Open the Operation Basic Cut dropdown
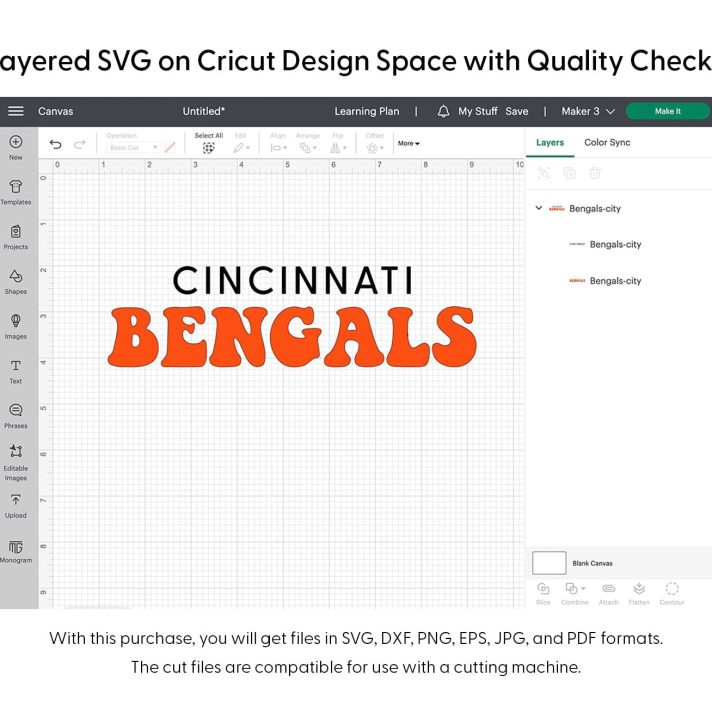712x712 pixels. 134,148
